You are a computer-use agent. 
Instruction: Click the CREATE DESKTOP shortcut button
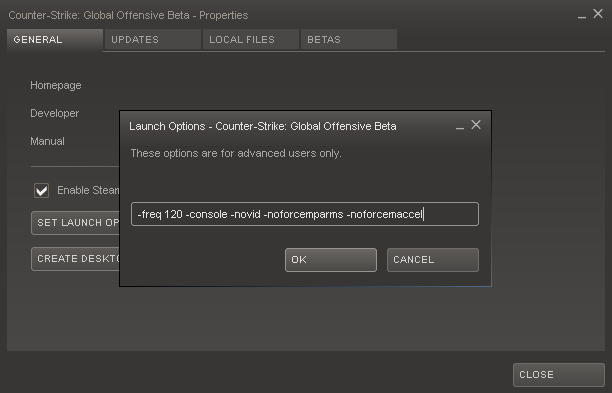coord(75,259)
